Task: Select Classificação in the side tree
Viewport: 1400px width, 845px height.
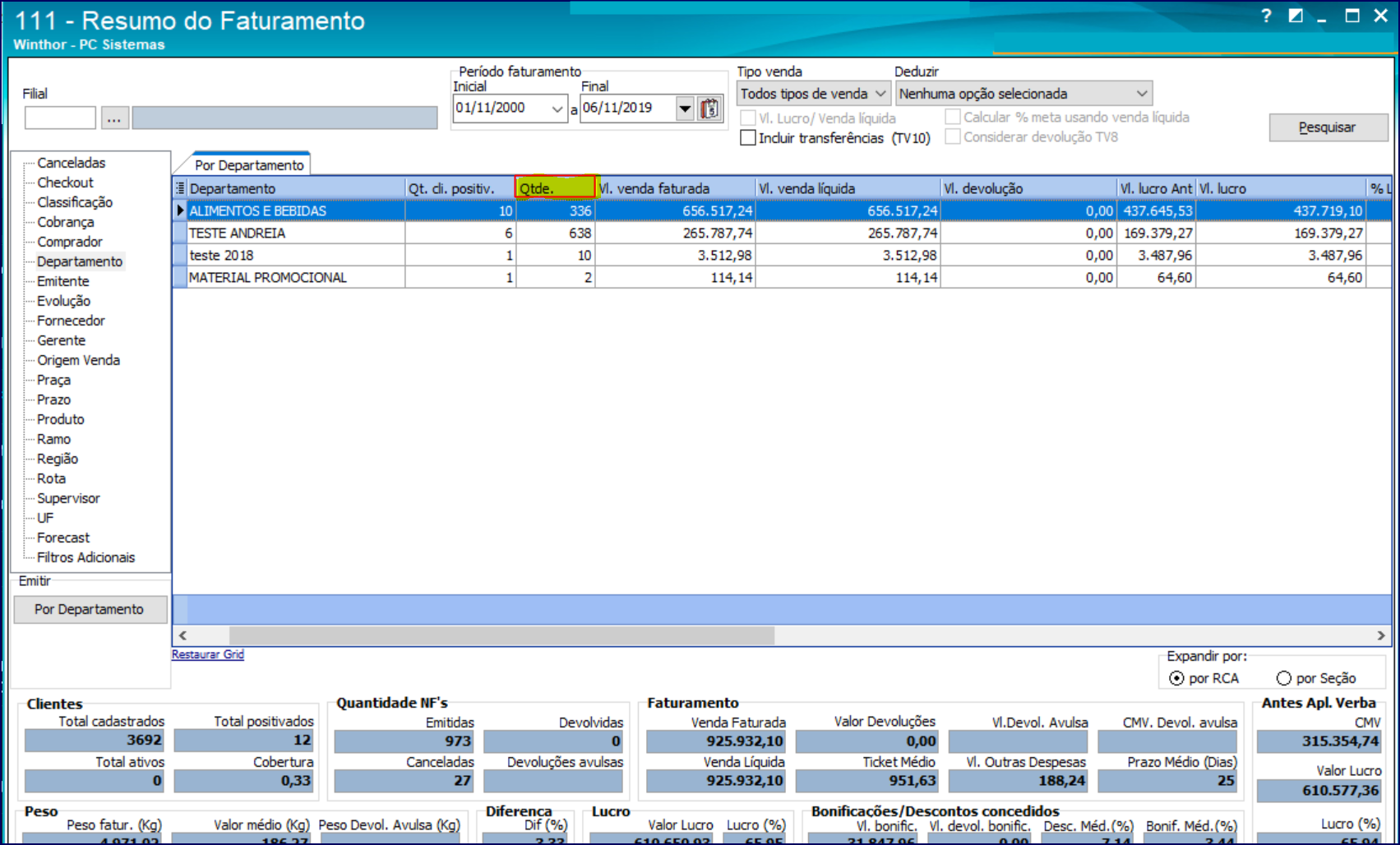Action: click(x=75, y=202)
